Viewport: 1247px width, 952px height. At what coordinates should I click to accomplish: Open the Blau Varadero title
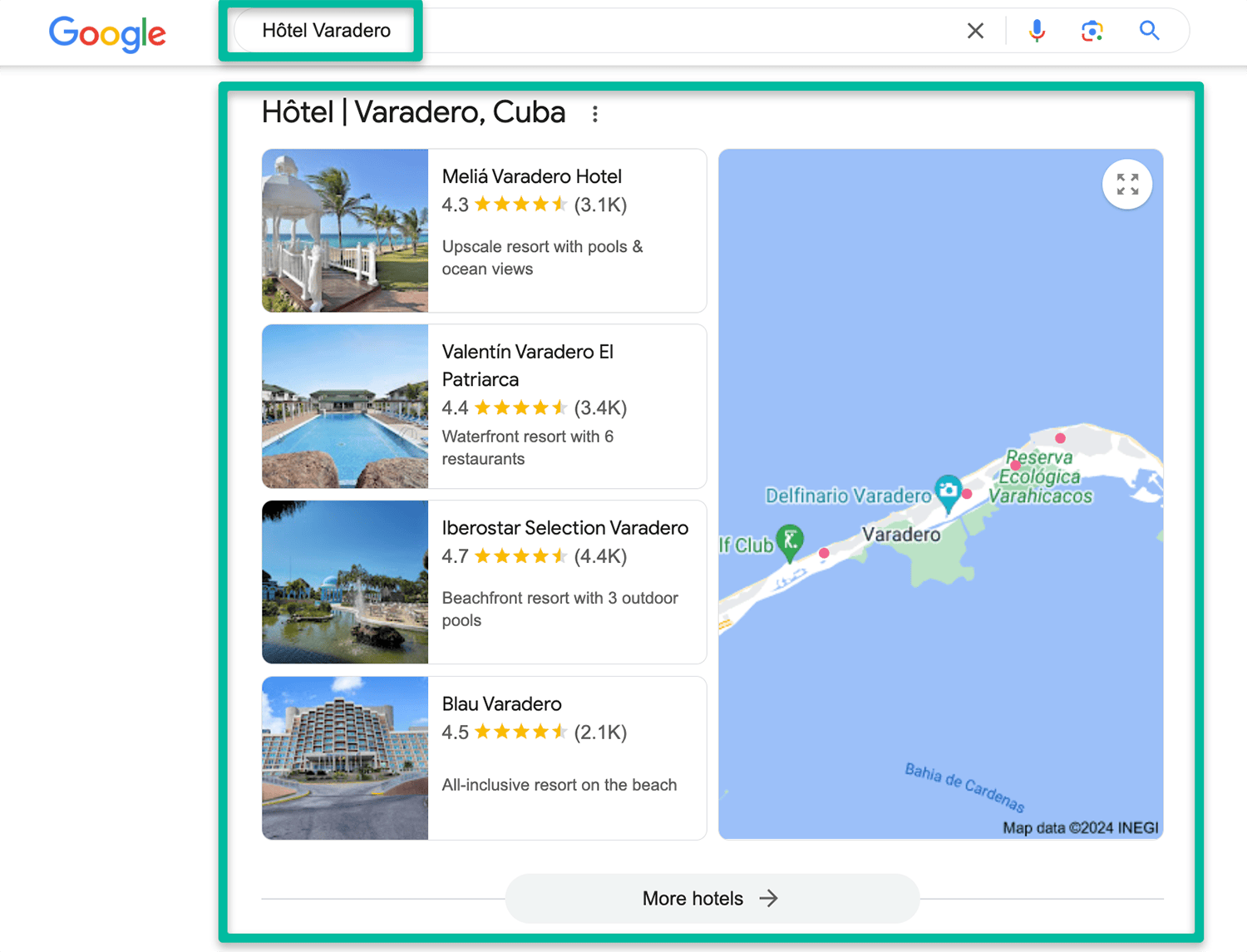point(502,704)
